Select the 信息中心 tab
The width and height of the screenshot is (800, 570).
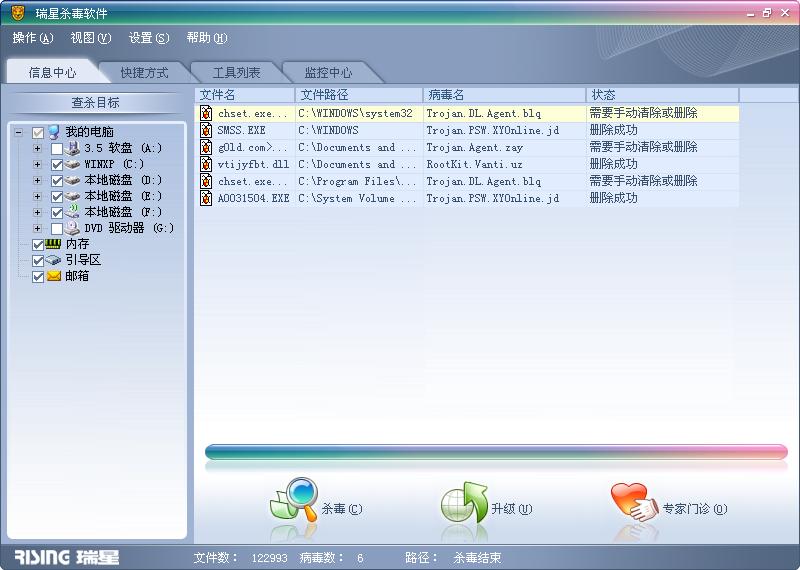pyautogui.click(x=53, y=72)
